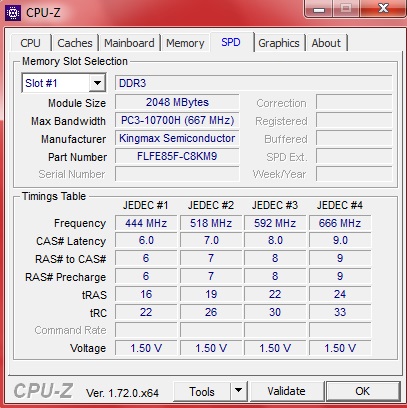Go to the About tab

326,43
